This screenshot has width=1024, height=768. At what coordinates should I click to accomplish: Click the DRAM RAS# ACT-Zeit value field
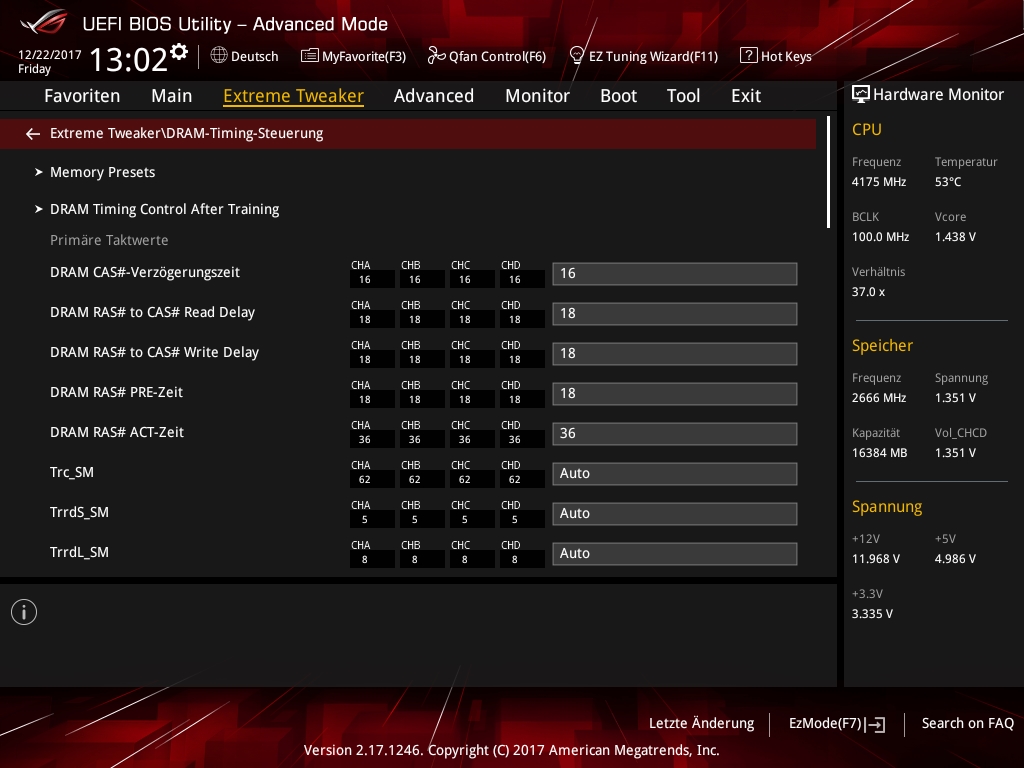tap(675, 434)
